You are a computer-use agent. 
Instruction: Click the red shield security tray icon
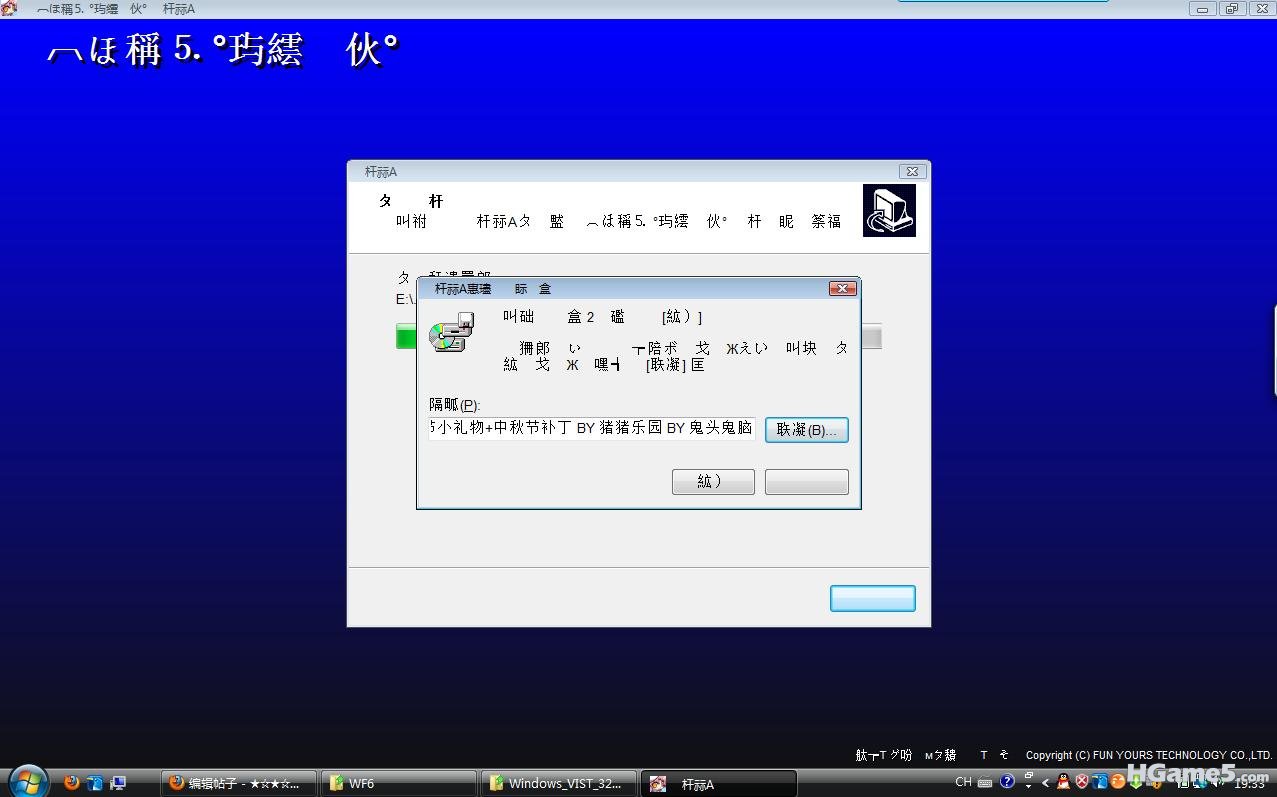[1081, 782]
